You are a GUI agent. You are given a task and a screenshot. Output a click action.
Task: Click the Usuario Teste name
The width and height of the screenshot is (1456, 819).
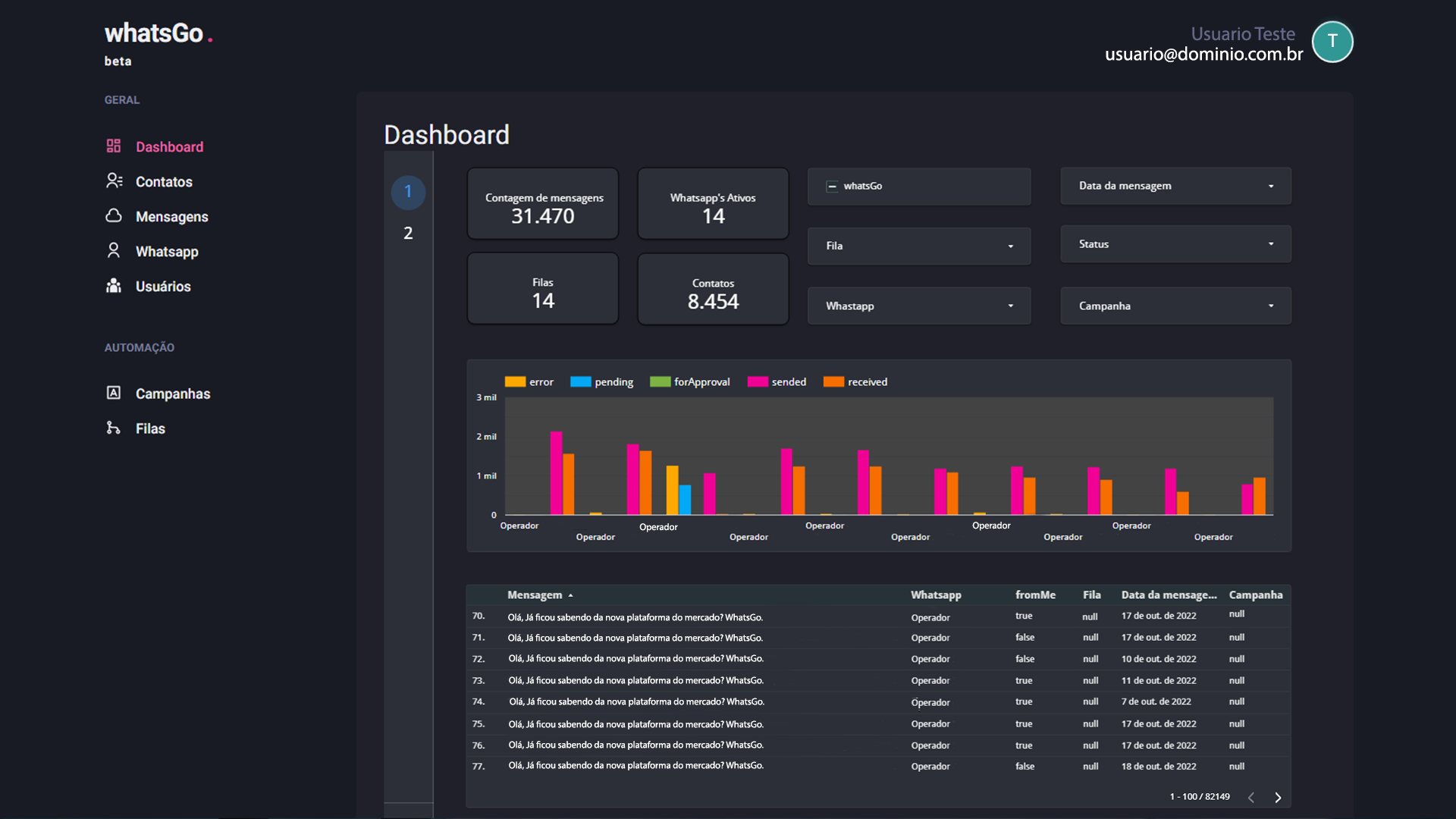tap(1242, 33)
